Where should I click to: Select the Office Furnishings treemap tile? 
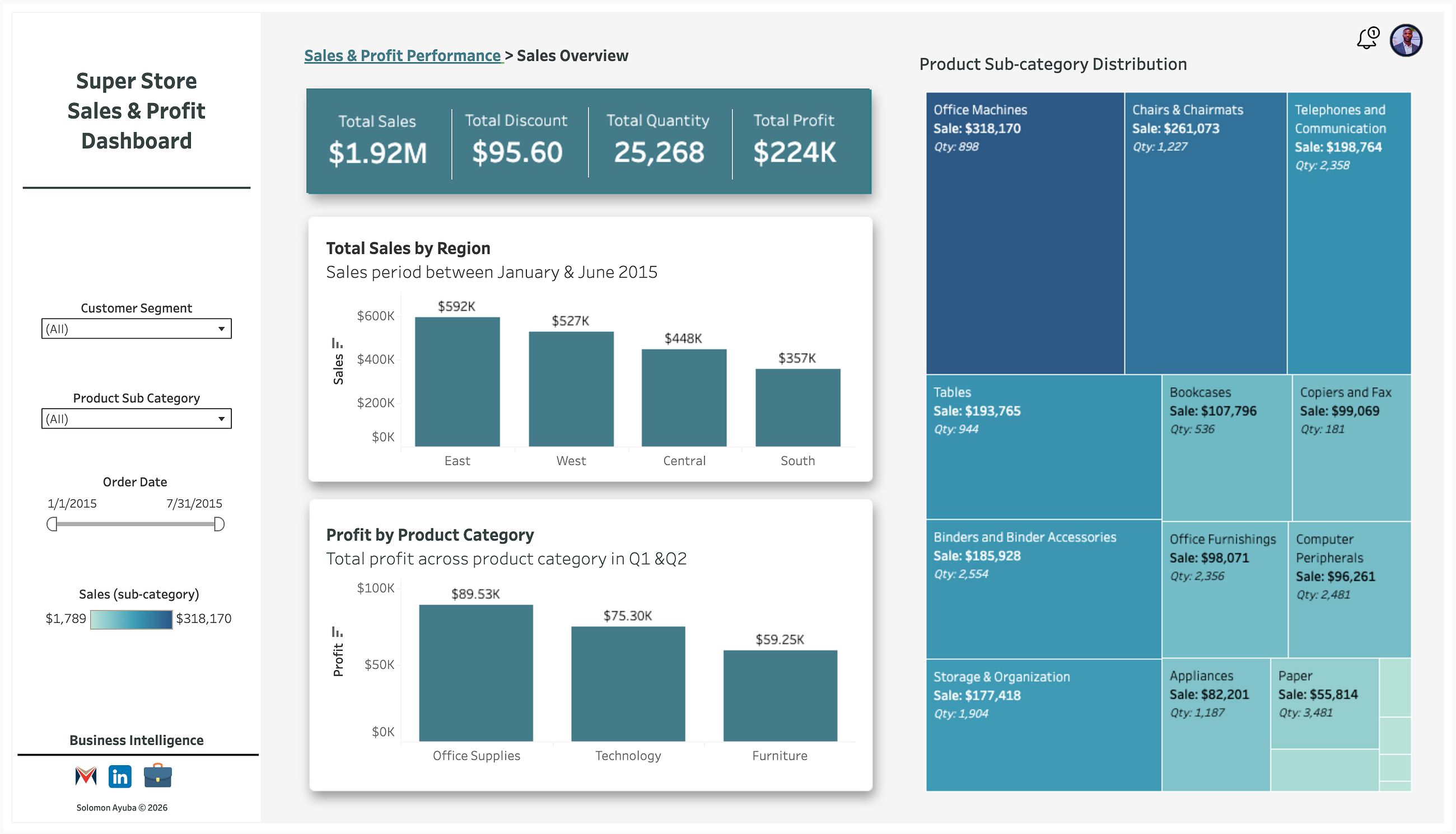click(1225, 589)
